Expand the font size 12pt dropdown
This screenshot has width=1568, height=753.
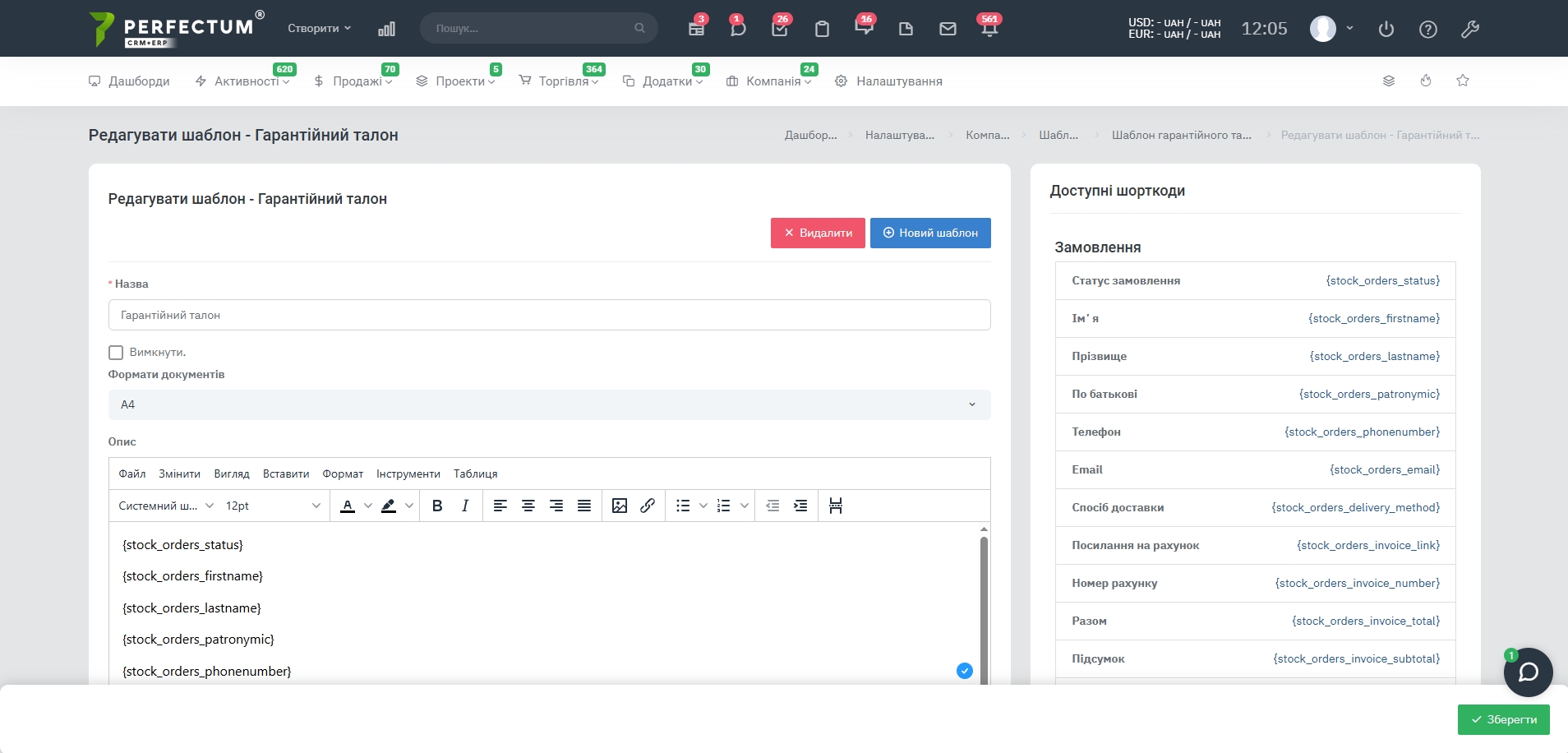point(273,506)
